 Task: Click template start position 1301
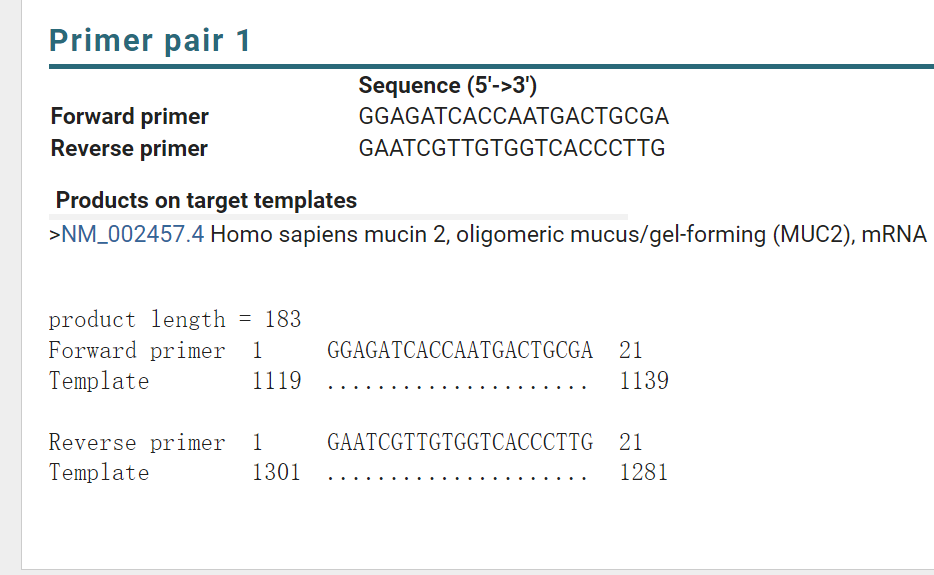point(276,473)
